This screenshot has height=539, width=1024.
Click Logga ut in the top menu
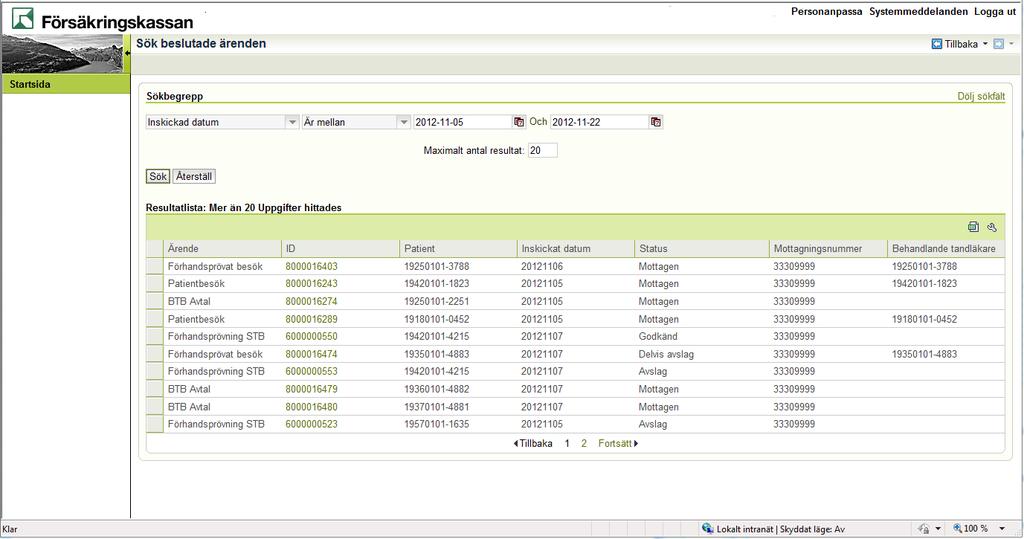995,12
